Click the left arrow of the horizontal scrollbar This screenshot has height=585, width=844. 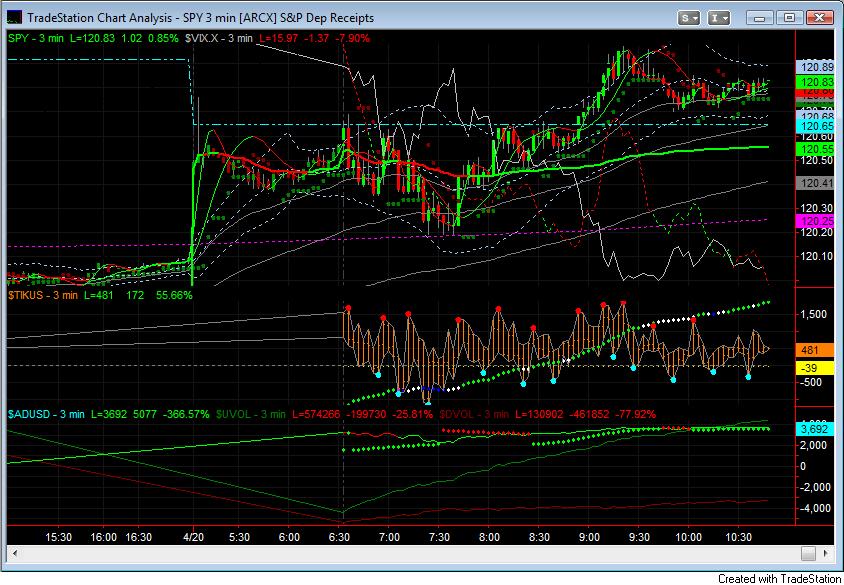pyautogui.click(x=15, y=553)
